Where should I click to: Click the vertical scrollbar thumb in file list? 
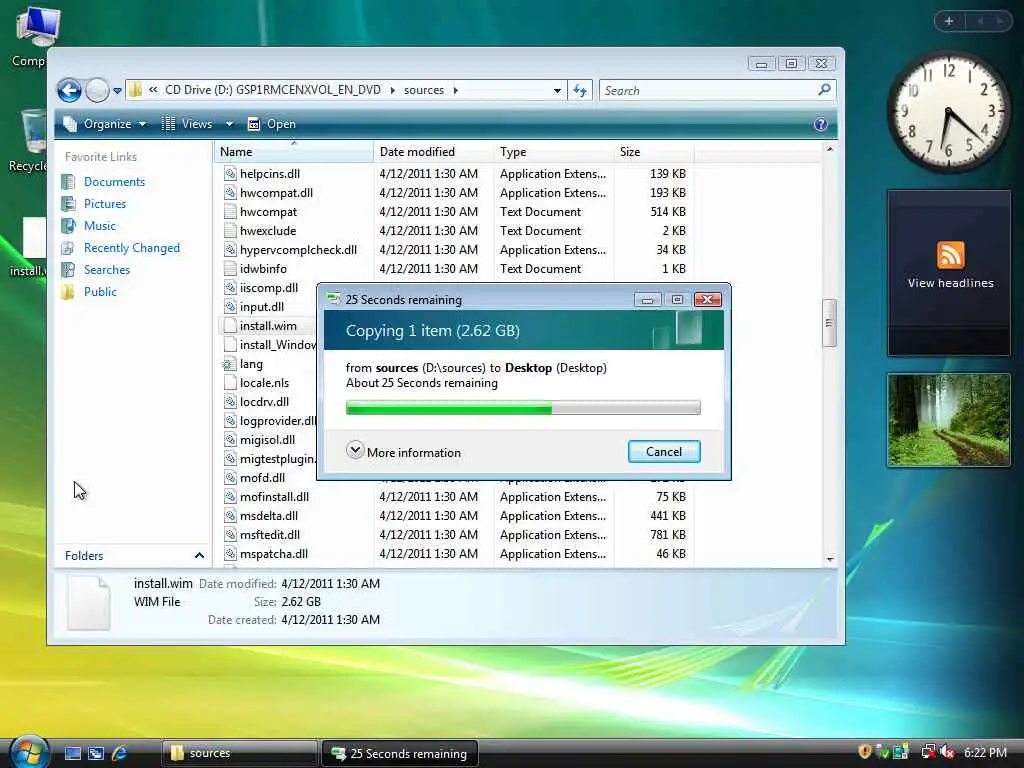(829, 323)
